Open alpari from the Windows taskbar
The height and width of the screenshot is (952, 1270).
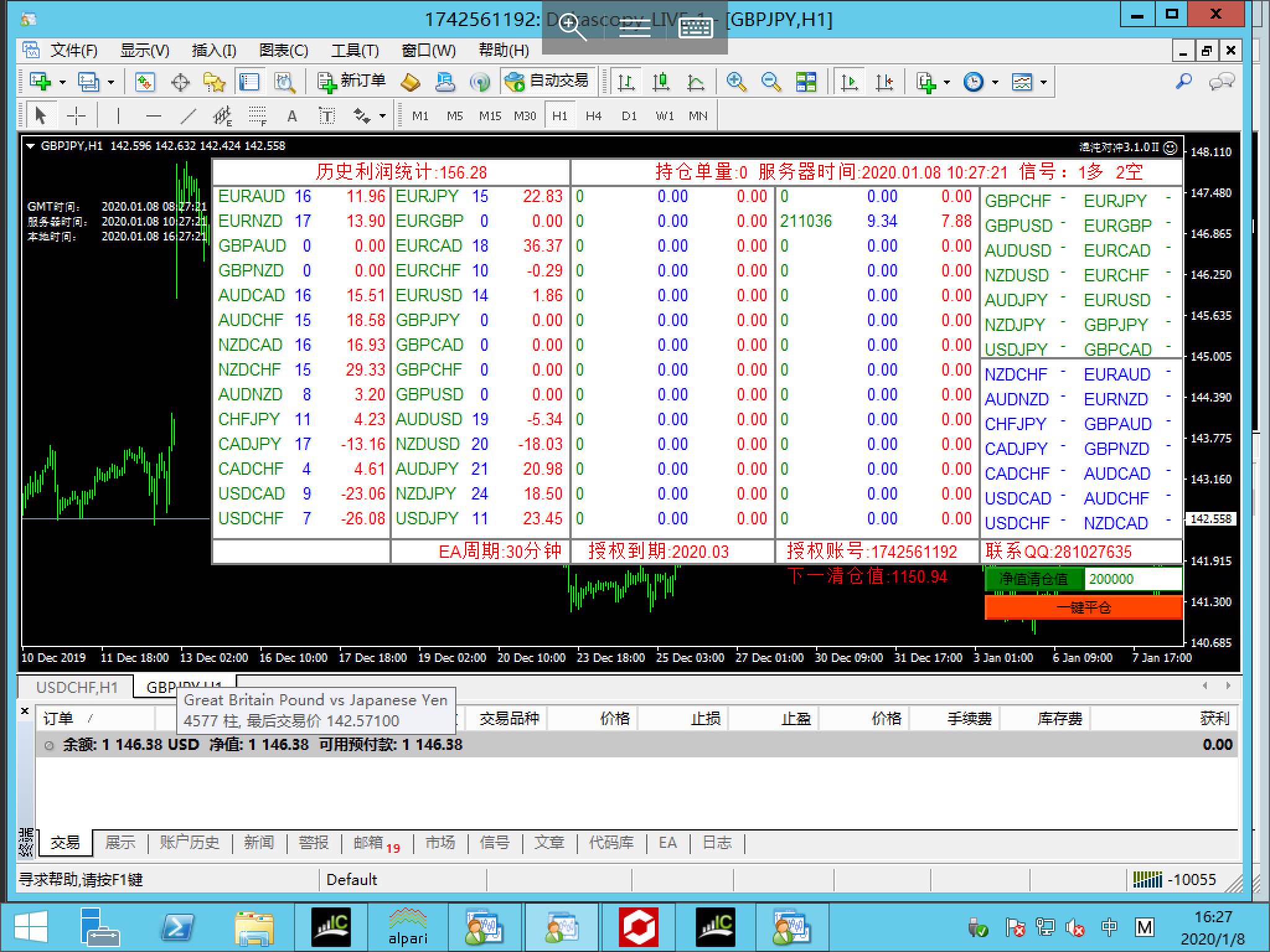[x=407, y=927]
